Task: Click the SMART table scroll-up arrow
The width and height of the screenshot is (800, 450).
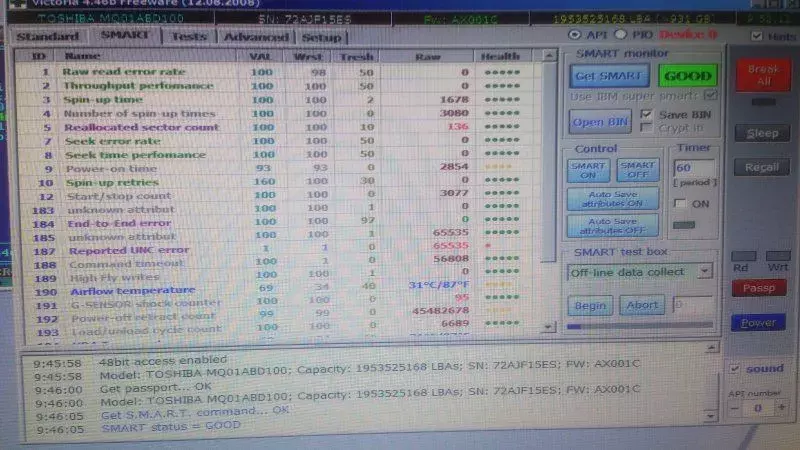Action: [x=548, y=55]
